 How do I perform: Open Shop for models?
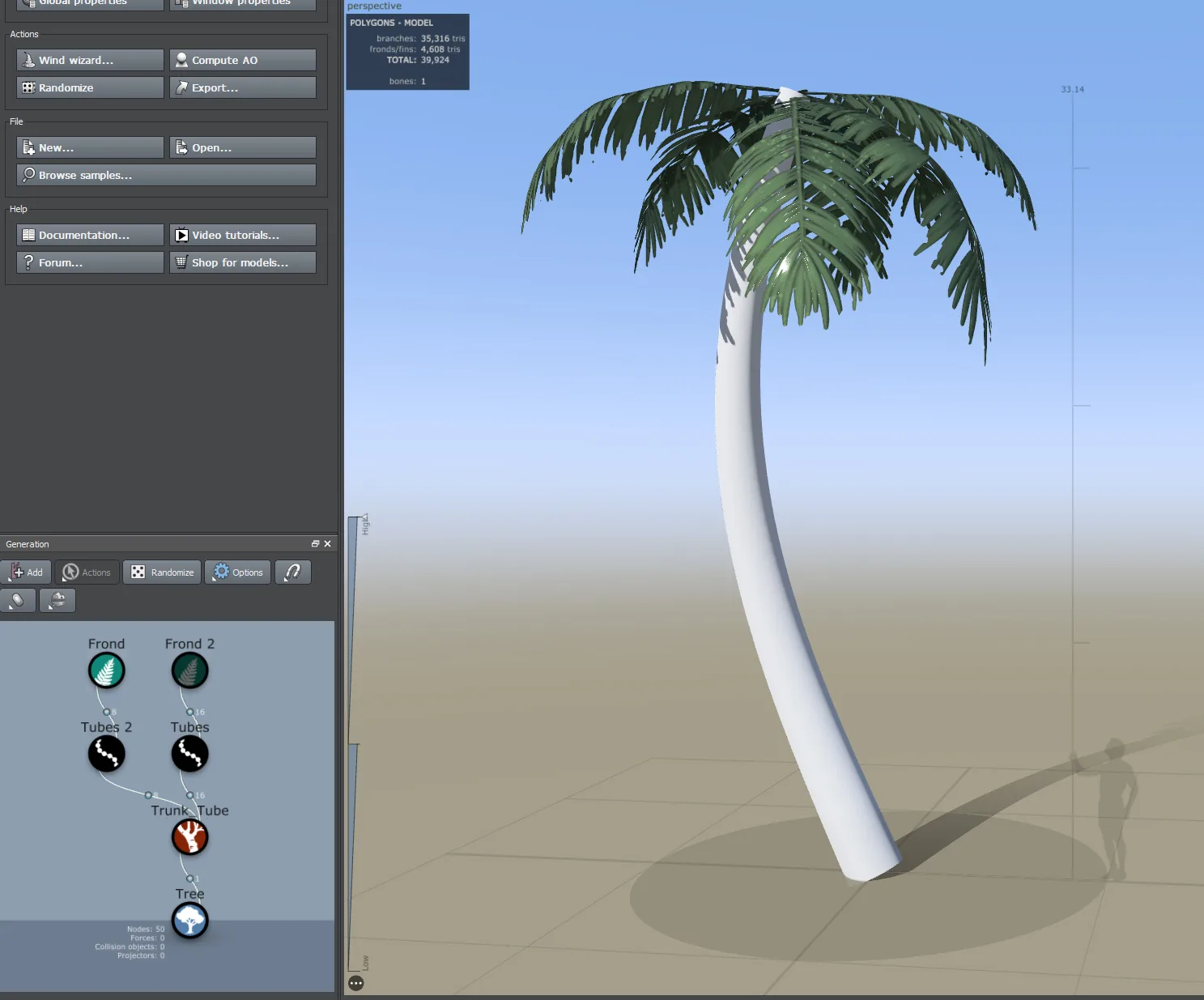point(243,262)
